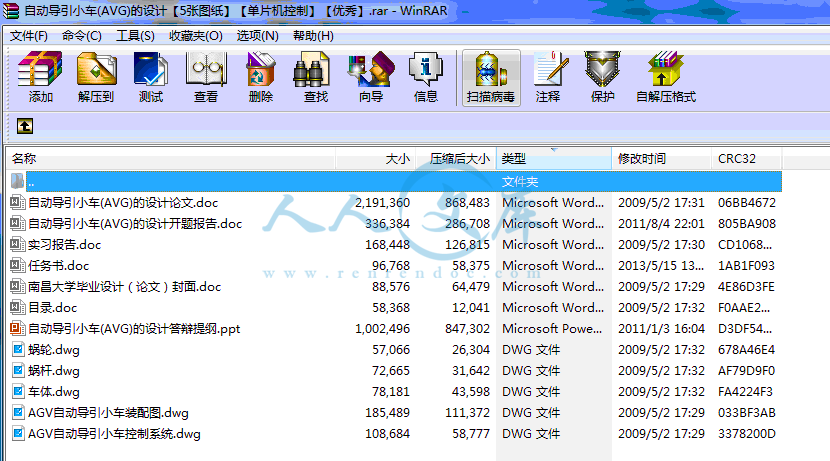This screenshot has height=461, width=830.
Task: Select the 任务书.doc file name
Action: pos(58,266)
